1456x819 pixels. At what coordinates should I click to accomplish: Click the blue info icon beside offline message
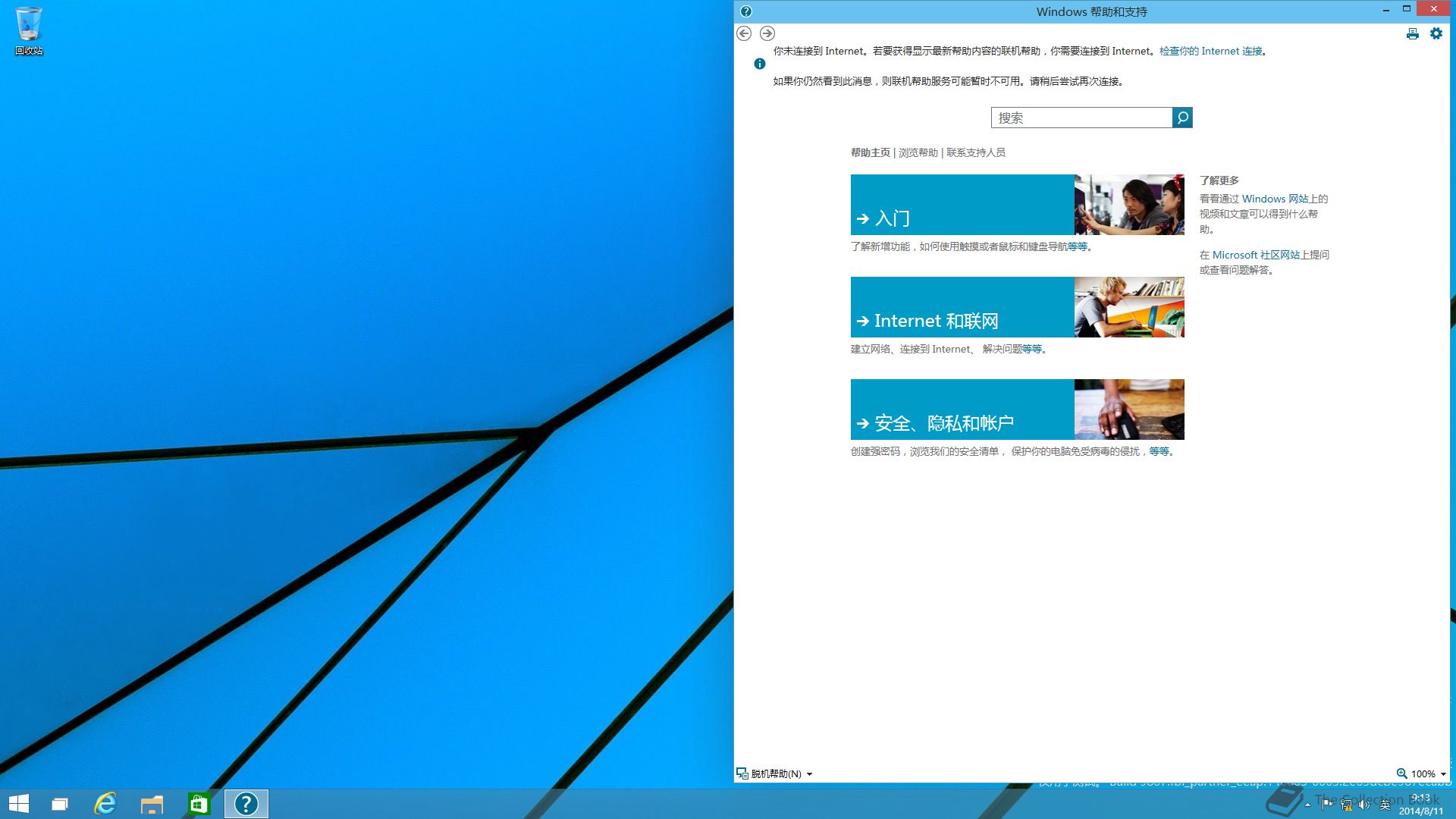(x=760, y=64)
